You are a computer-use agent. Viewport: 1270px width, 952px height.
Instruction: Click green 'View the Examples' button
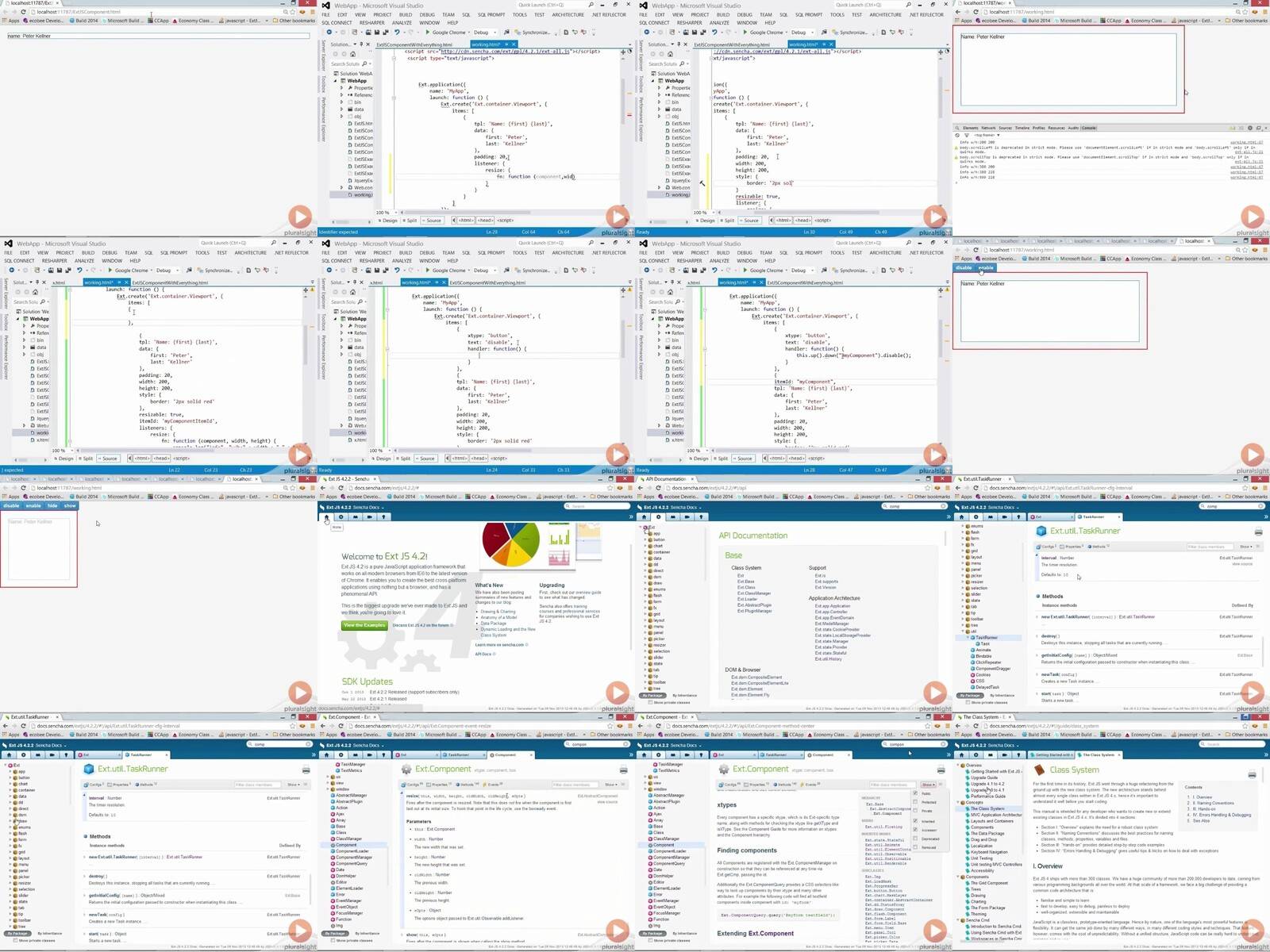coord(364,625)
